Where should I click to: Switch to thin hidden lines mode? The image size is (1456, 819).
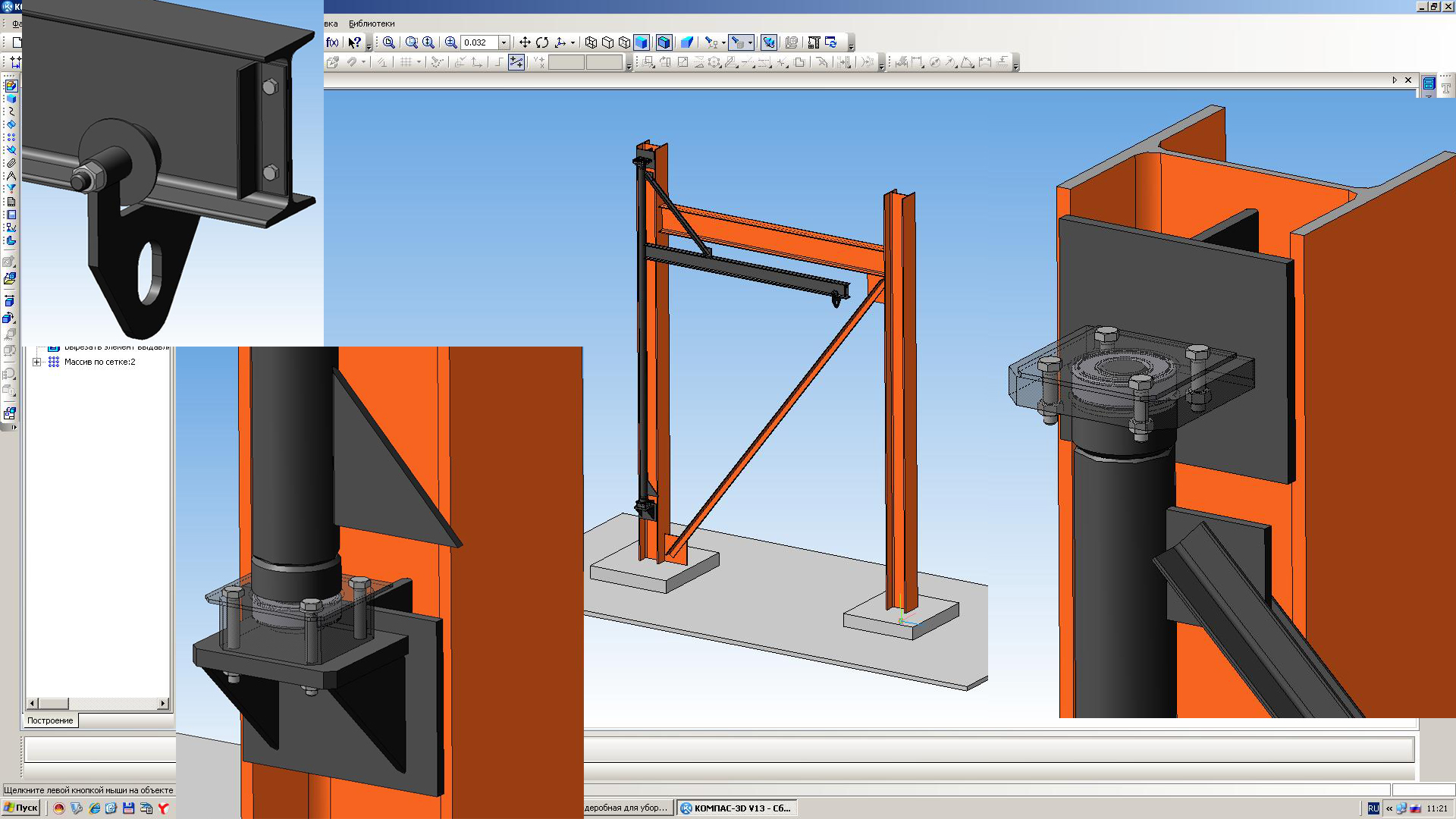coord(624,42)
